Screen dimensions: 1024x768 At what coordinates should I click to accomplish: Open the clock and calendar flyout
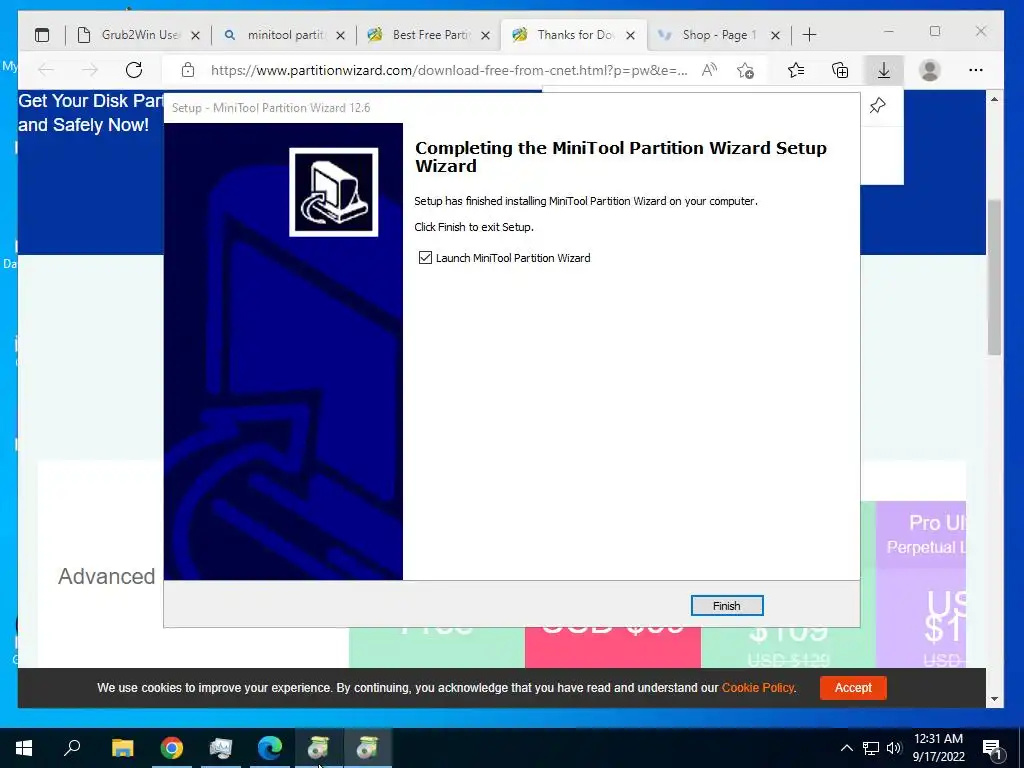(938, 748)
